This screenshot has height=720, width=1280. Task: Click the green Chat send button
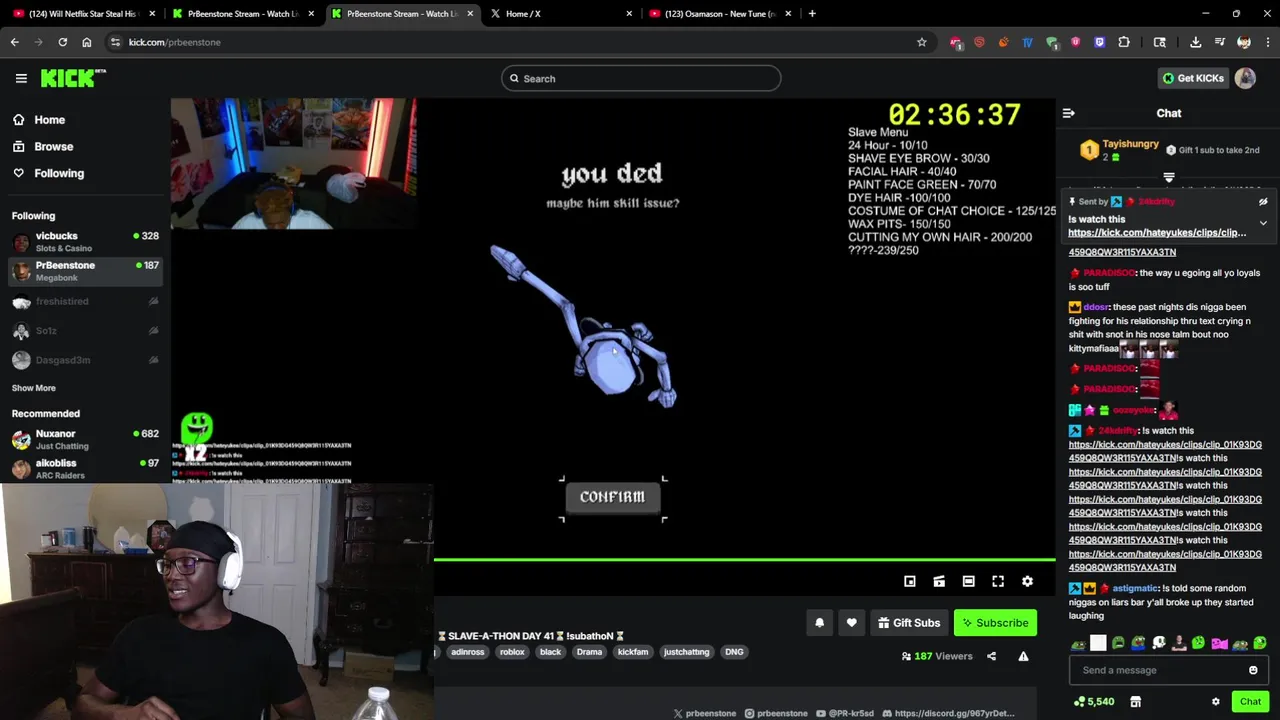1250,702
